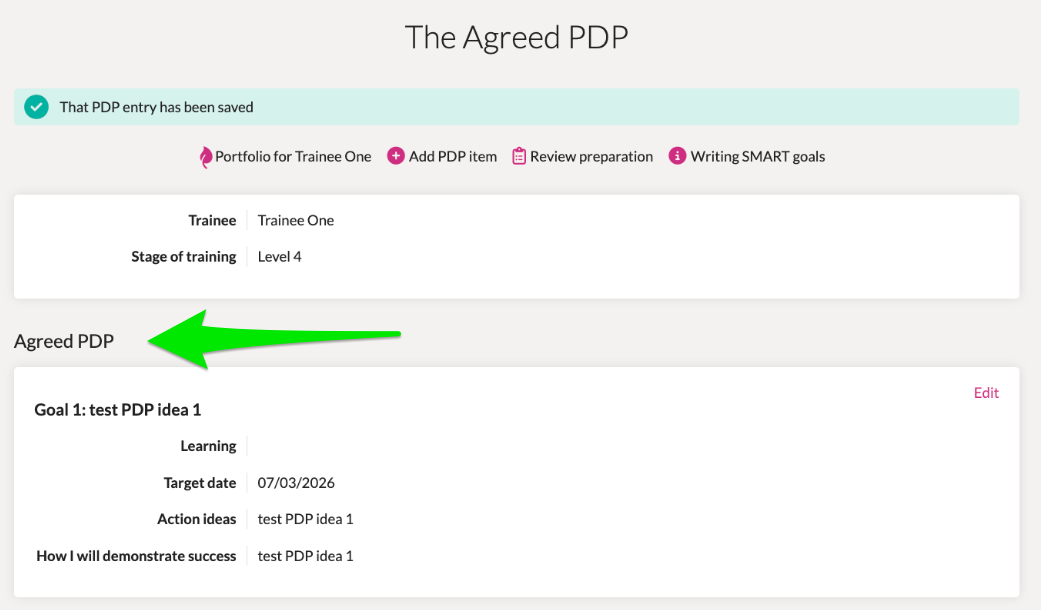Viewport: 1044px width, 610px height.
Task: Click the Trainee One name value
Action: 296,220
